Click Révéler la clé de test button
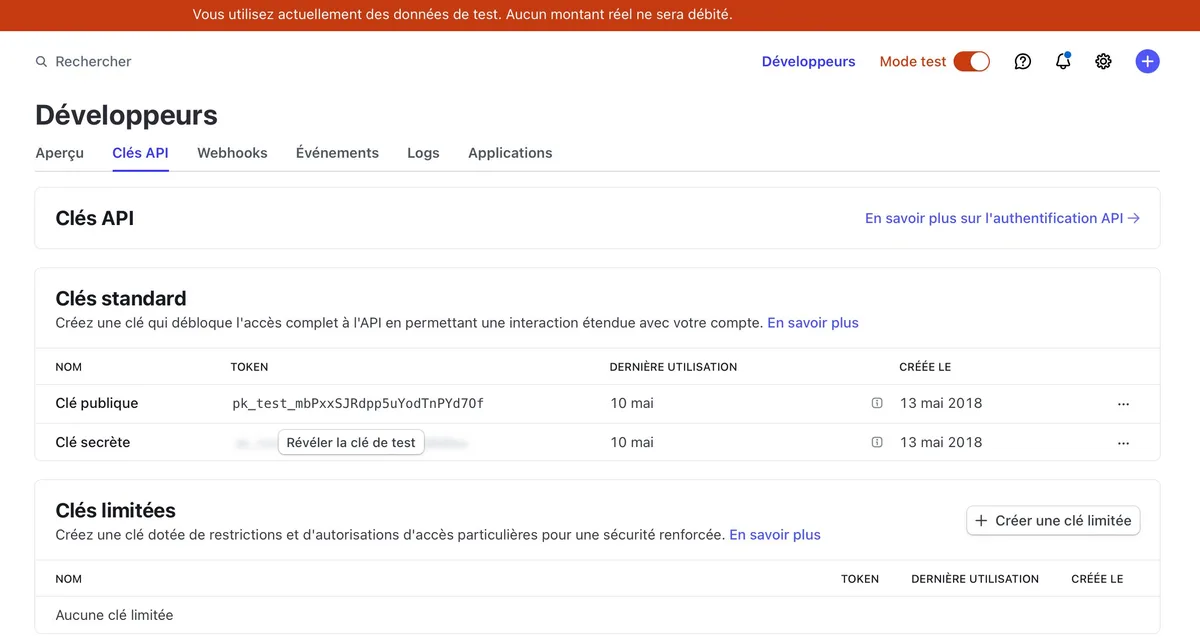Screen dimensions: 1200x642 pos(351,442)
